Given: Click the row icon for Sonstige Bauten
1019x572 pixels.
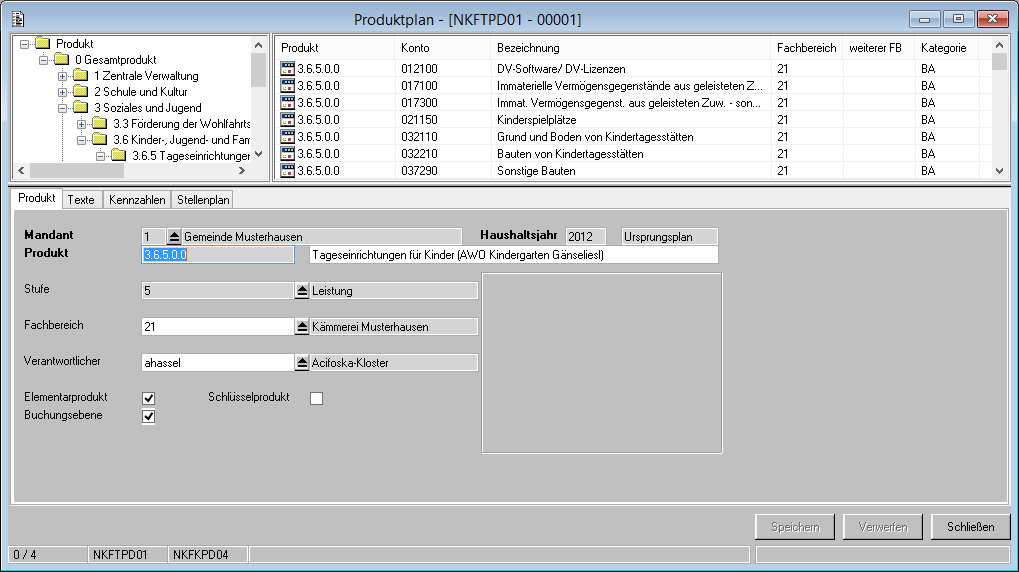Looking at the screenshot, I should click(288, 171).
